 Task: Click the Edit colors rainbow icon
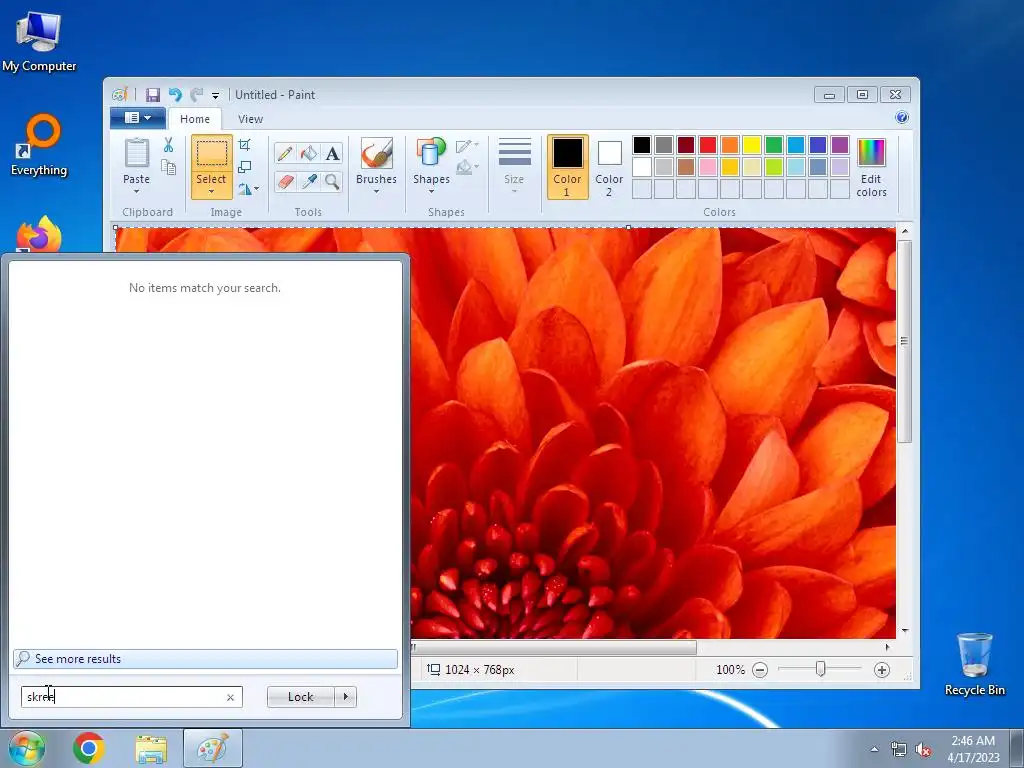[871, 153]
